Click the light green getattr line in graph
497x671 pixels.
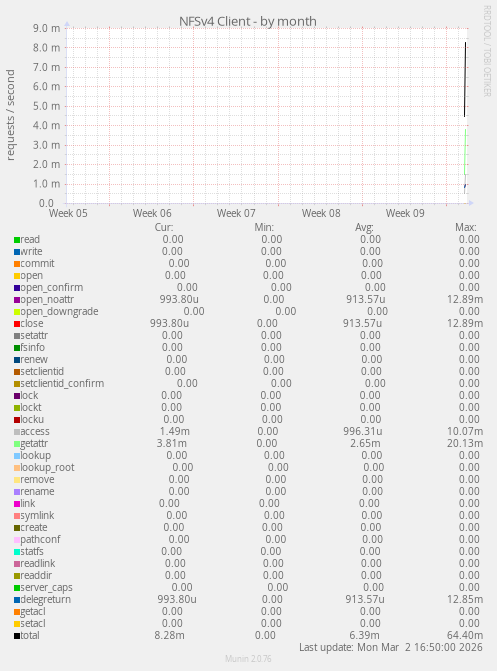point(465,152)
